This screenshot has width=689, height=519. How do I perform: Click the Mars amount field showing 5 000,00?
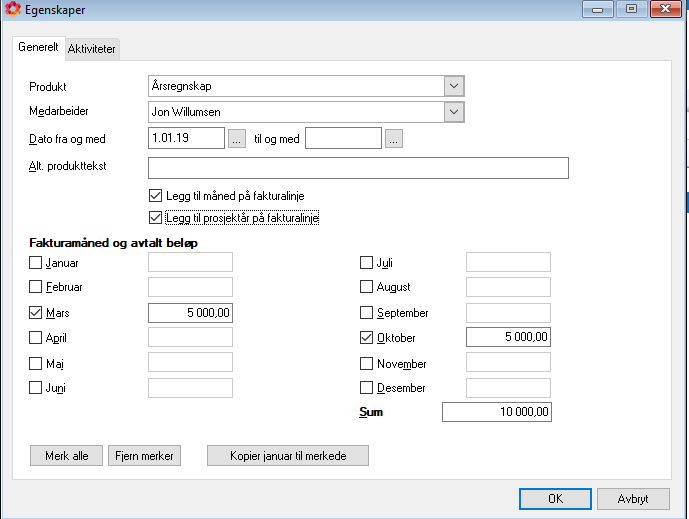pos(190,313)
